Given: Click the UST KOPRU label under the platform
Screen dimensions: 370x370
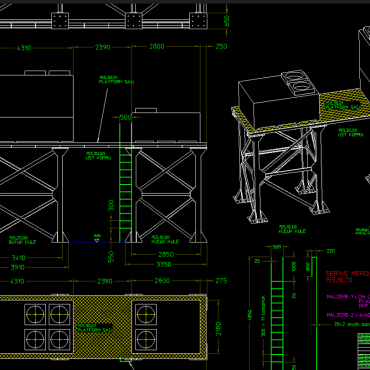Looking at the screenshot, I should [98, 157].
